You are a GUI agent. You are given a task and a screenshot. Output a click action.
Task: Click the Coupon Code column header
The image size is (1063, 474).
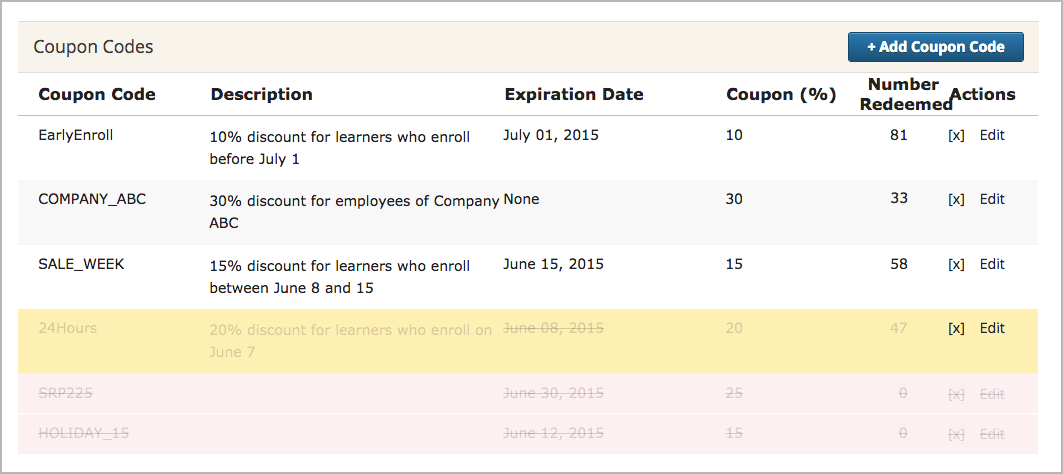tap(97, 95)
